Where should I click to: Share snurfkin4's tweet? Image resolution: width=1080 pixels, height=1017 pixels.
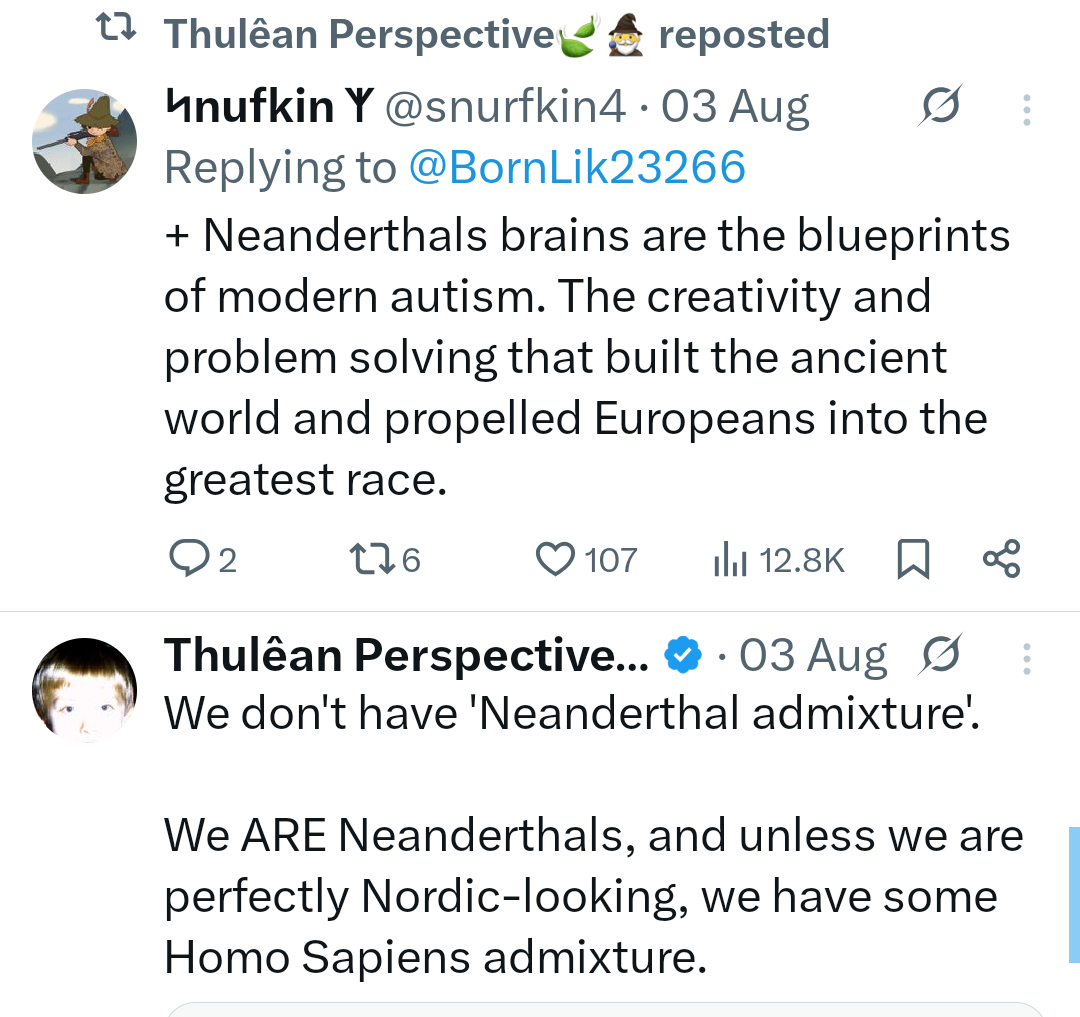(x=1001, y=558)
